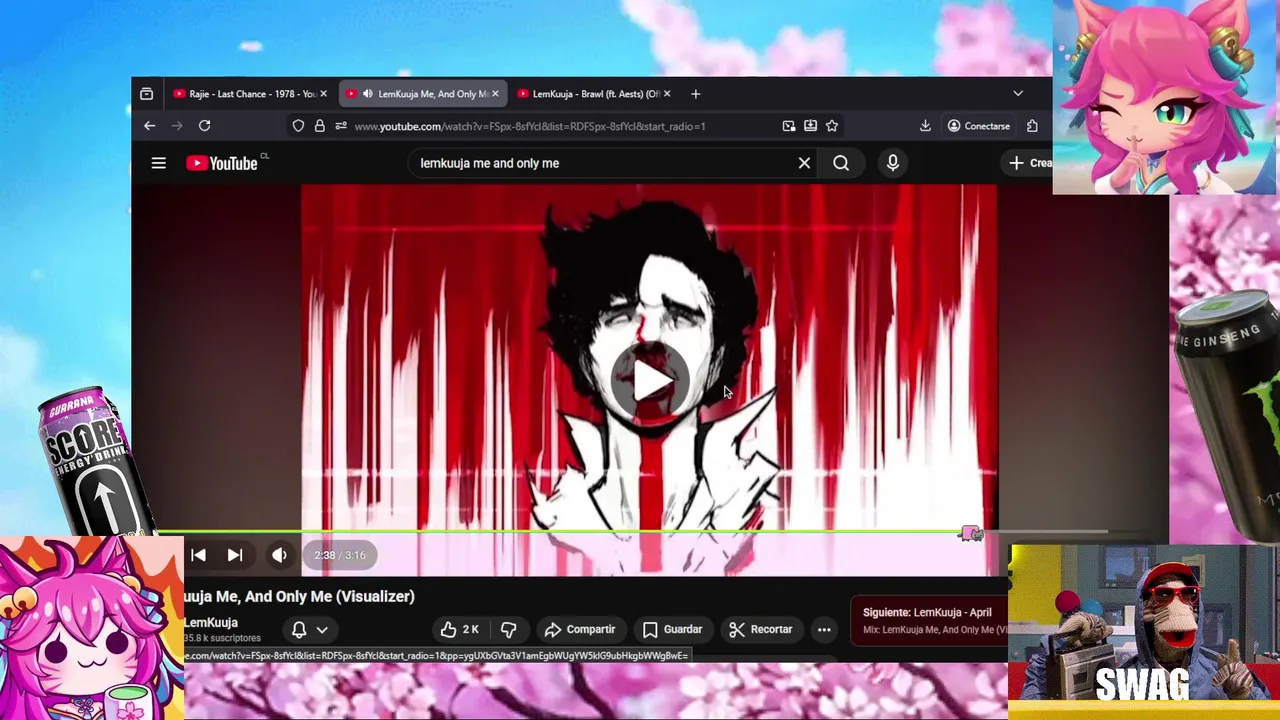
Task: Dislike the video with thumbs down
Action: [x=508, y=629]
